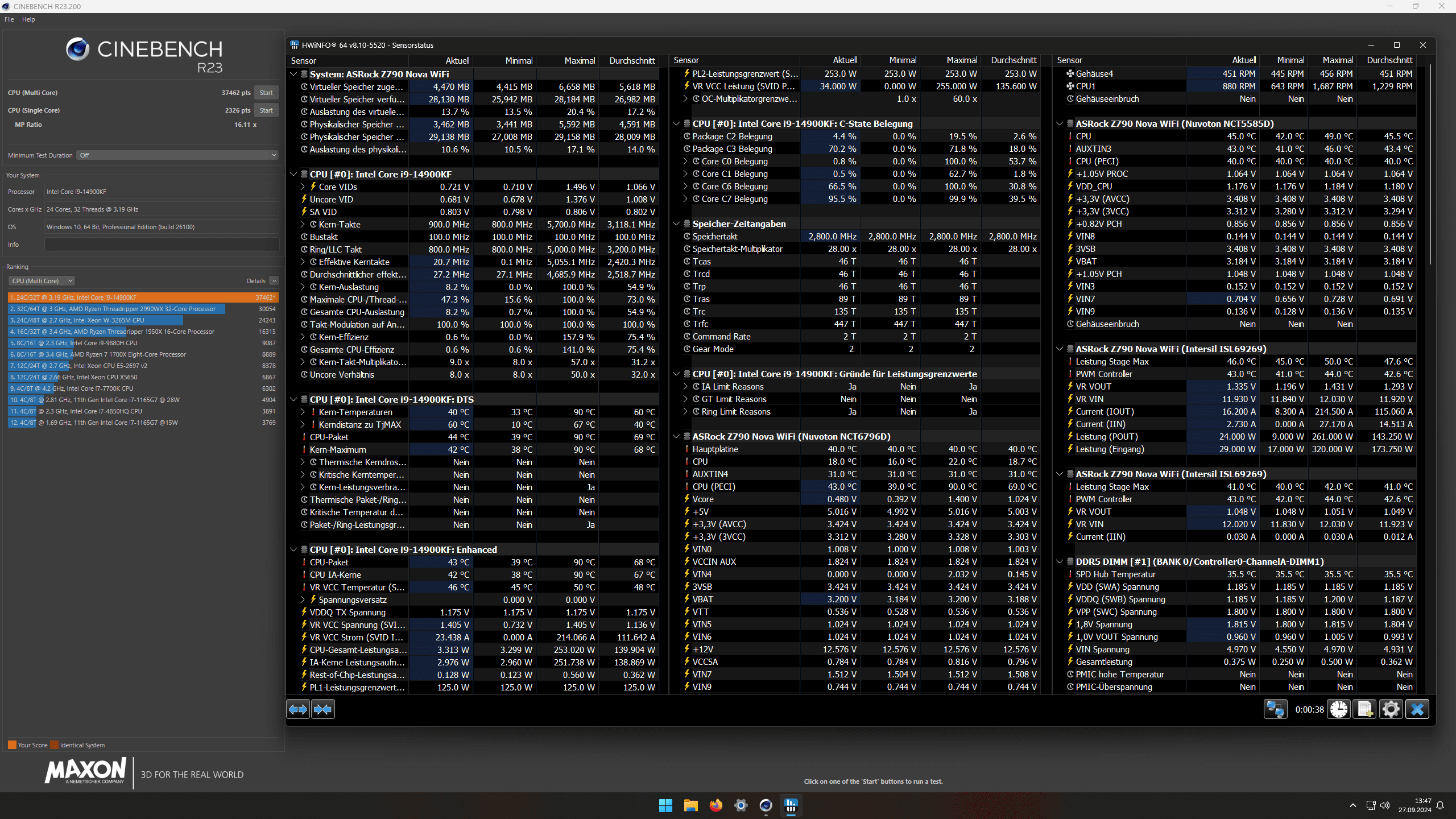Close sensors with blue X icon
The image size is (1456, 819).
point(1417,709)
